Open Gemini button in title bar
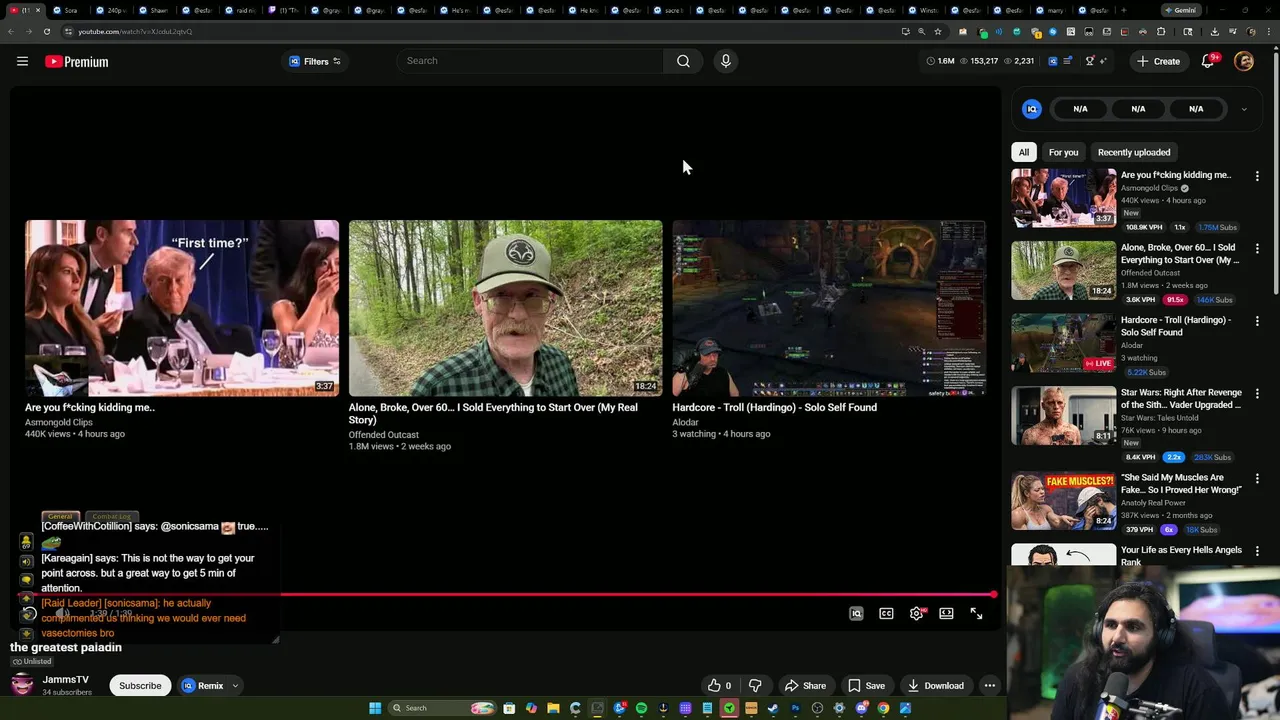Screen dimensions: 1280x720 [1182, 10]
